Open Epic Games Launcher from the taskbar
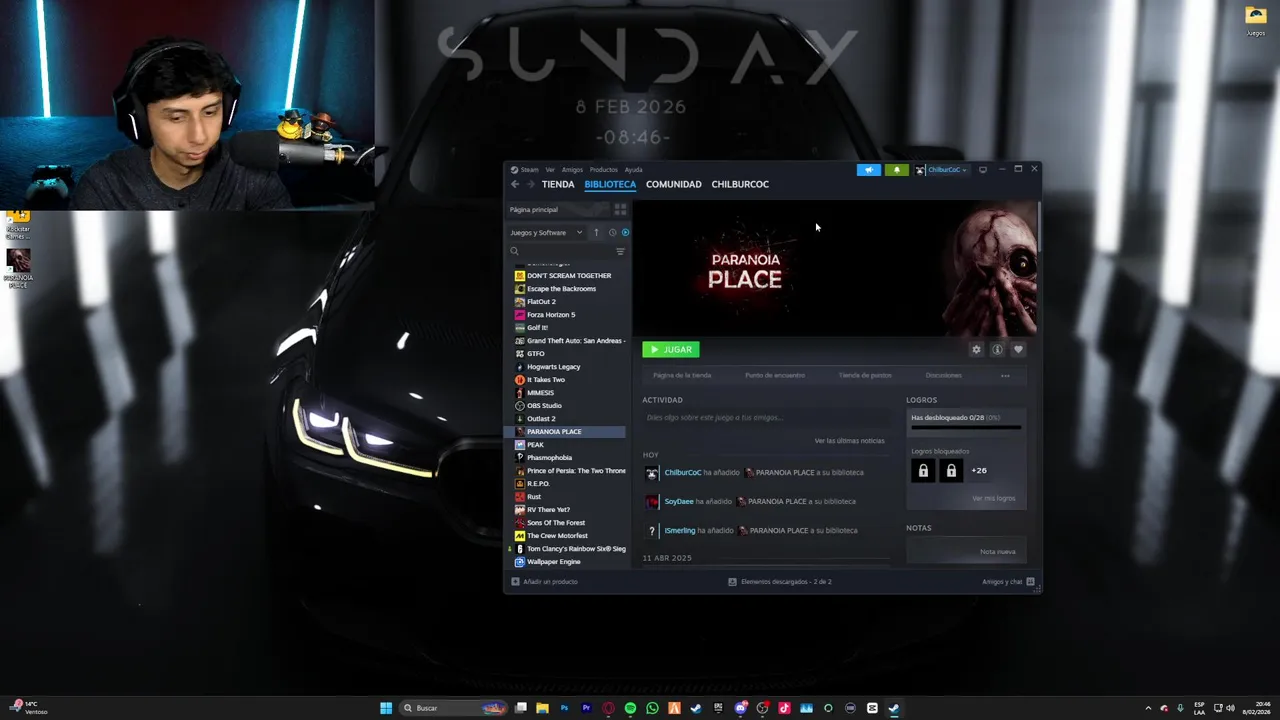 (x=718, y=708)
